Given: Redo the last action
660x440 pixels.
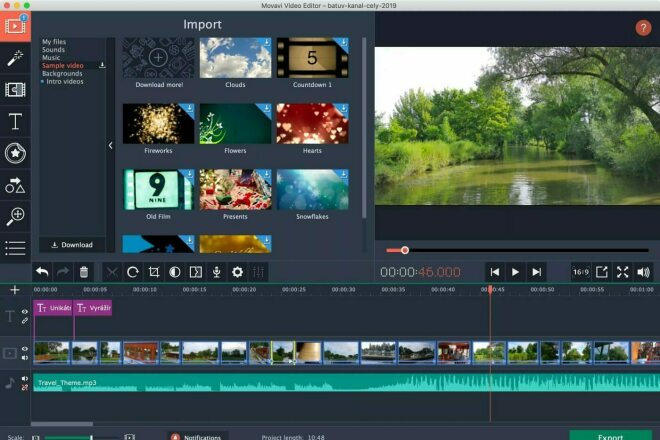Looking at the screenshot, I should 63,272.
